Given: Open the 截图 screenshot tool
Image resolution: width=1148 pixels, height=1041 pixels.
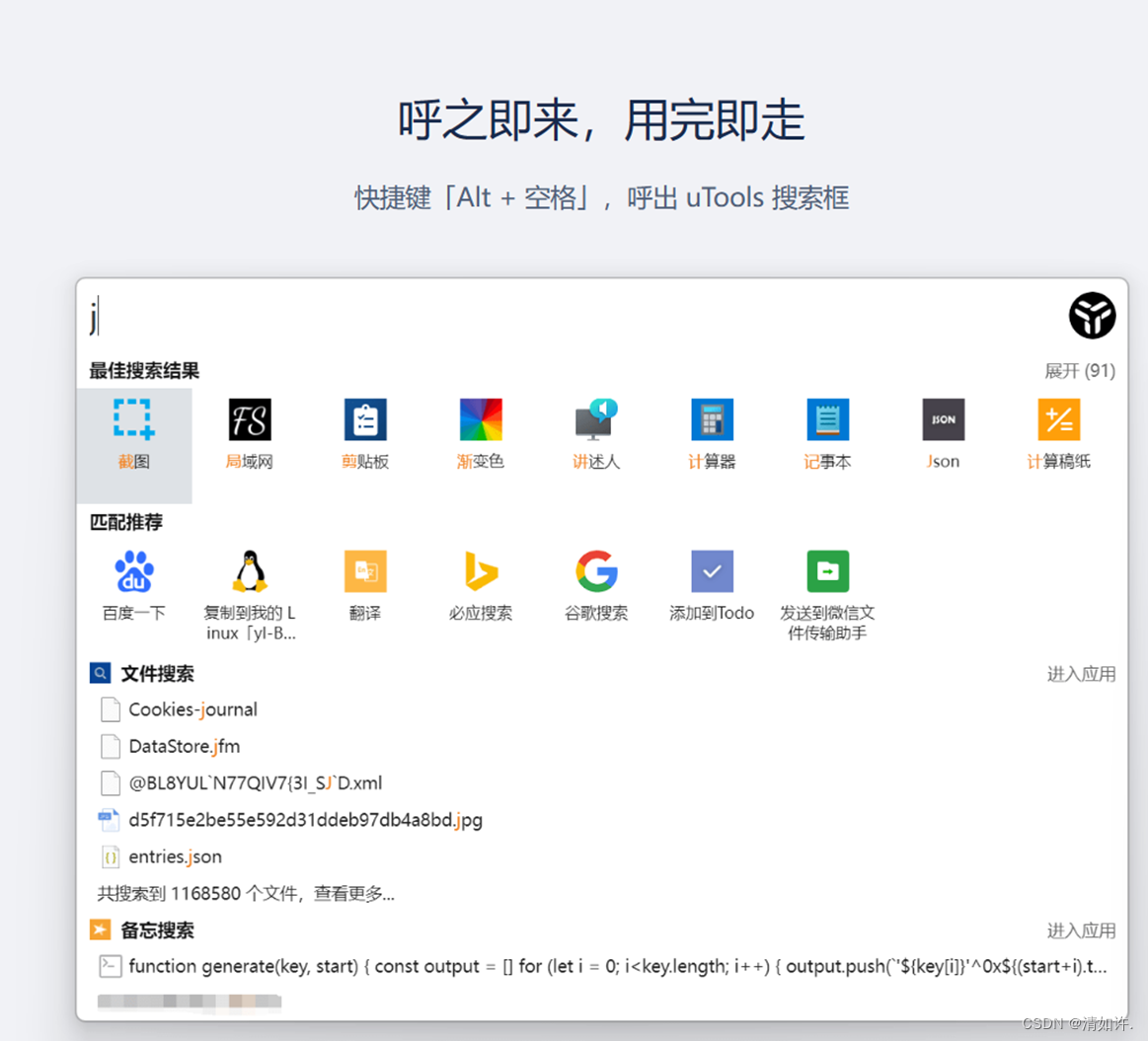Looking at the screenshot, I should [134, 445].
